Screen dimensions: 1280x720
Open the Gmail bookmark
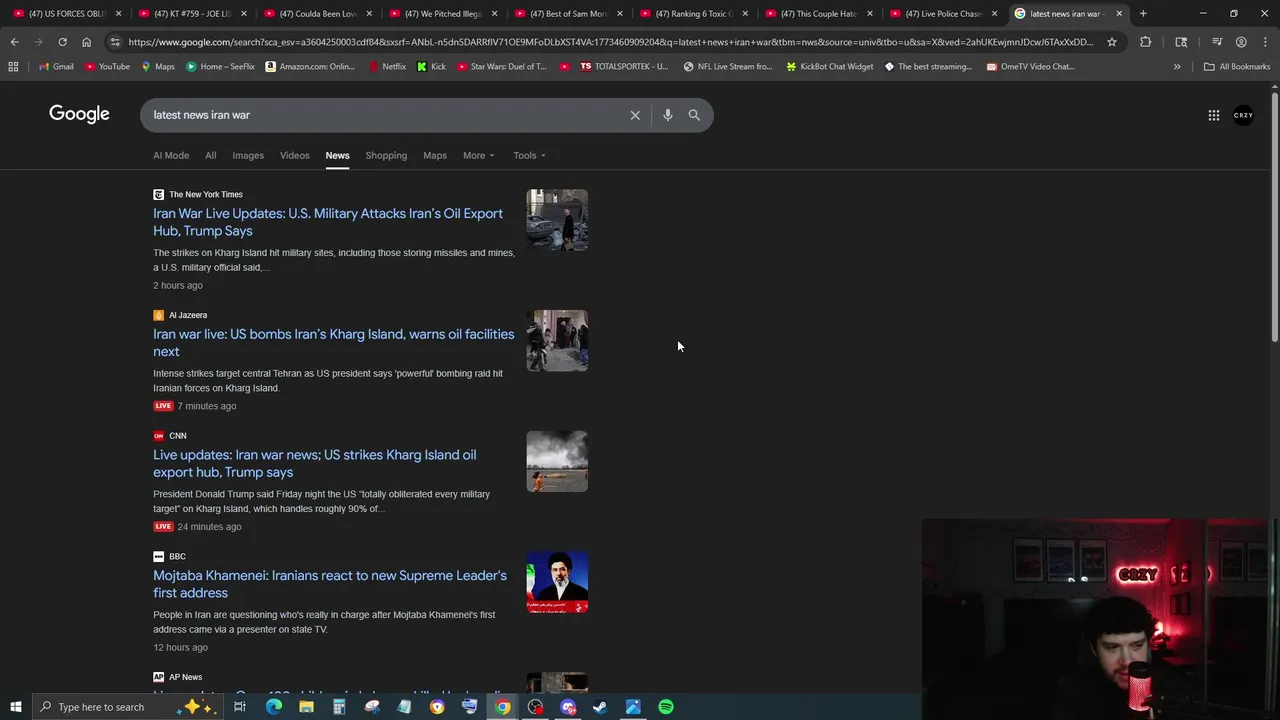pos(56,66)
